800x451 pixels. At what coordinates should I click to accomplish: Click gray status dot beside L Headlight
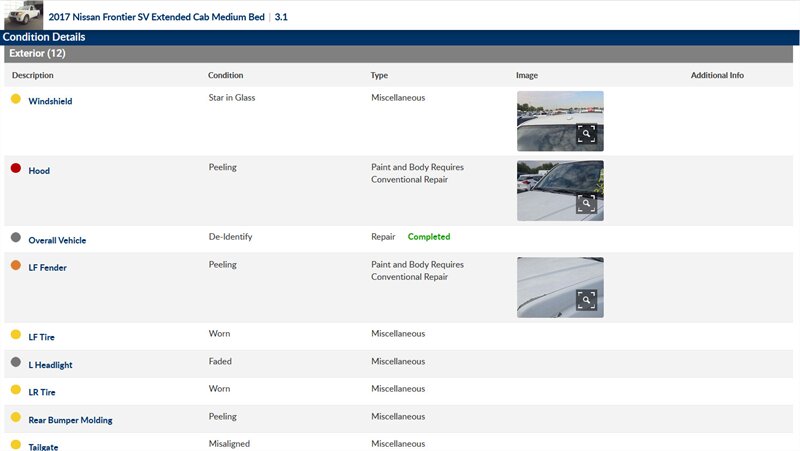tap(16, 363)
